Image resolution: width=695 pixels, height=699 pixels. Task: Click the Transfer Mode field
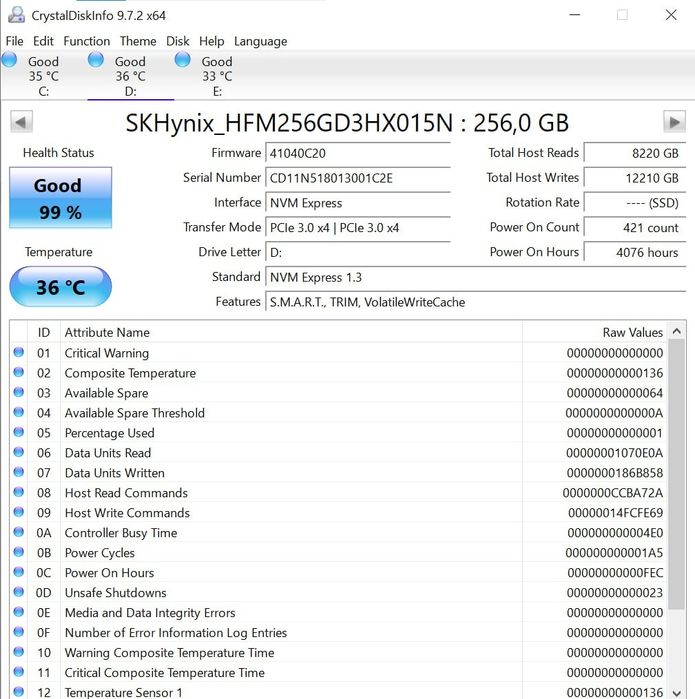[358, 228]
